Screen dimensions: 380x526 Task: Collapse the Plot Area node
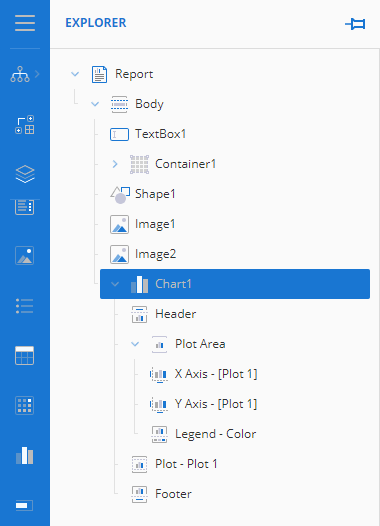pyautogui.click(x=135, y=344)
